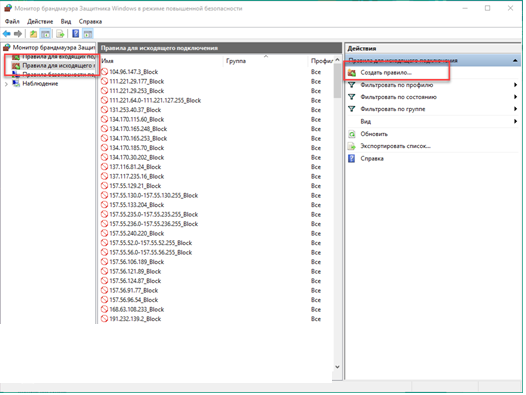Collapse the Actions section header arrow
Screen dimensions: 526x395
(x=515, y=61)
